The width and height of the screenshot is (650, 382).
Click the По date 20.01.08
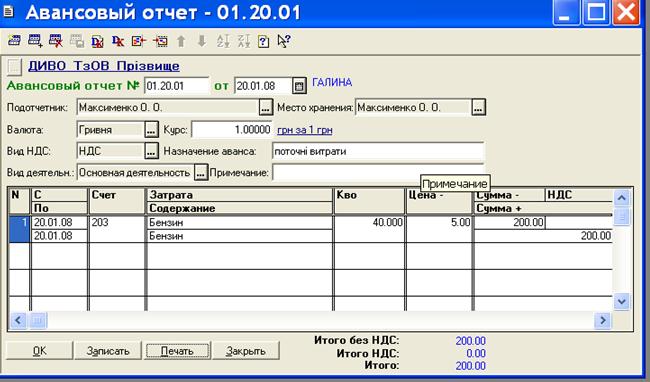click(x=60, y=236)
